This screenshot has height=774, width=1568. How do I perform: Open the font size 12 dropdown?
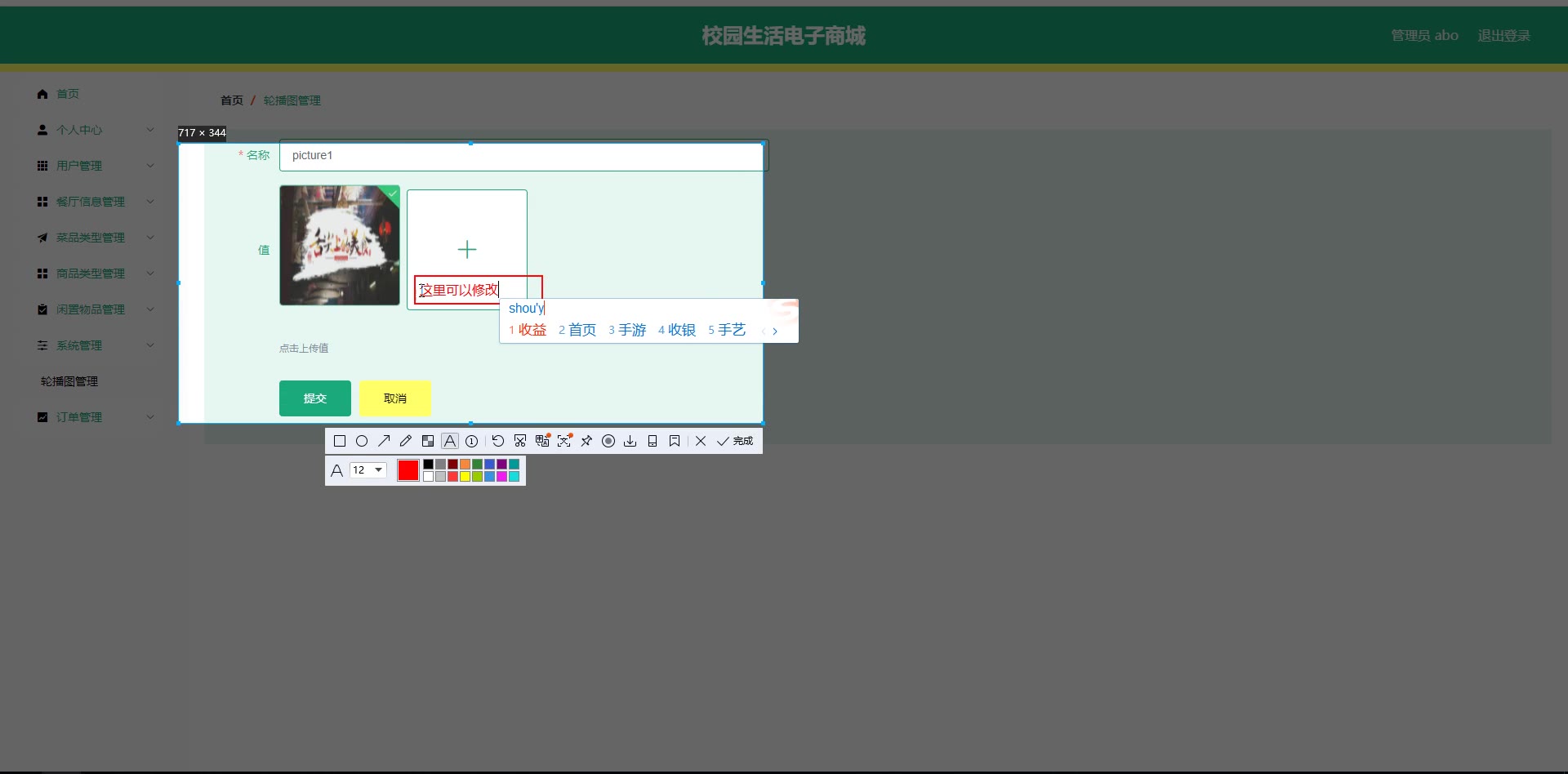(x=368, y=470)
